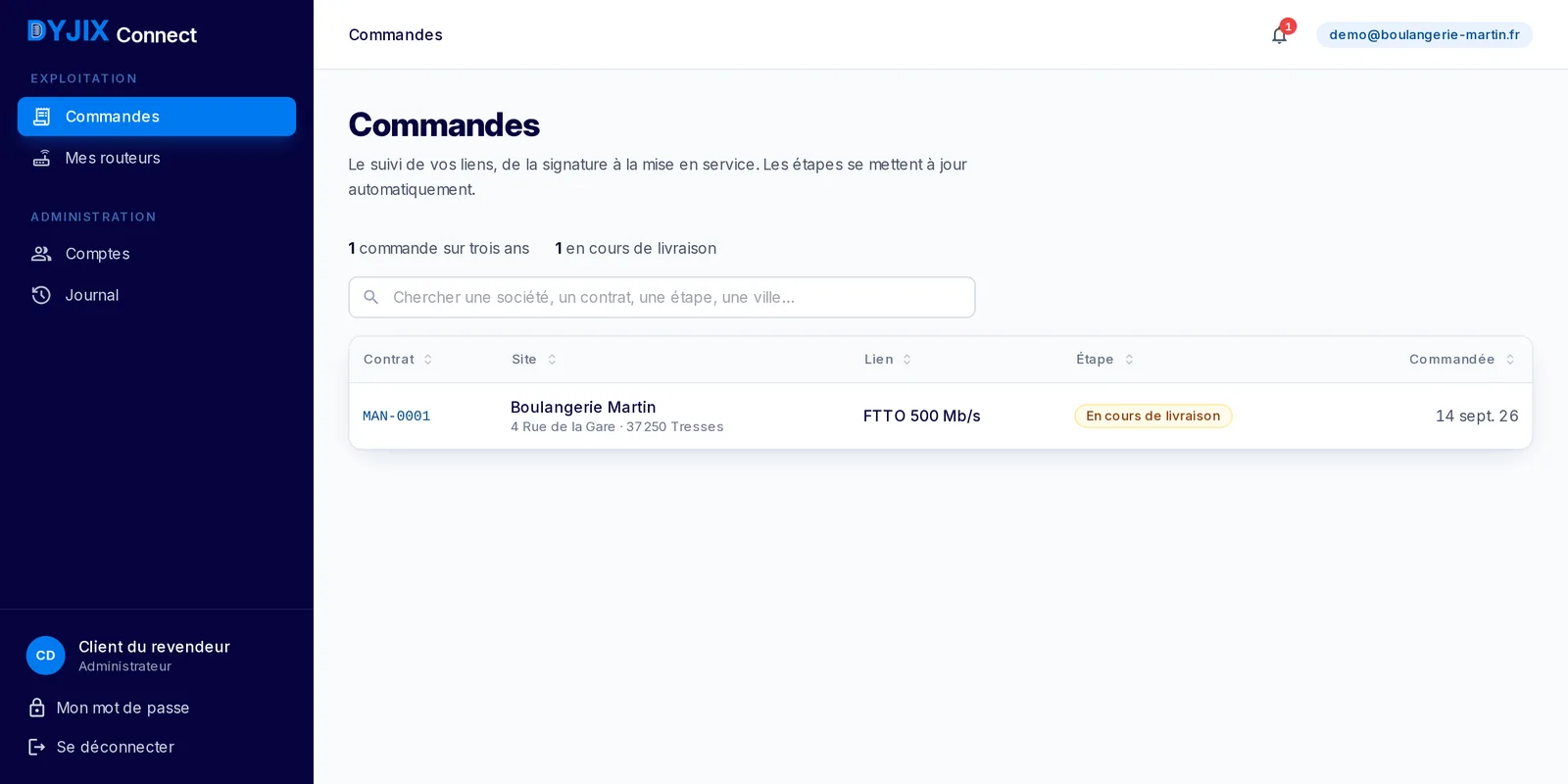Image resolution: width=1568 pixels, height=784 pixels.
Task: Click the Commandes breadcrumb in top bar
Action: [395, 34]
